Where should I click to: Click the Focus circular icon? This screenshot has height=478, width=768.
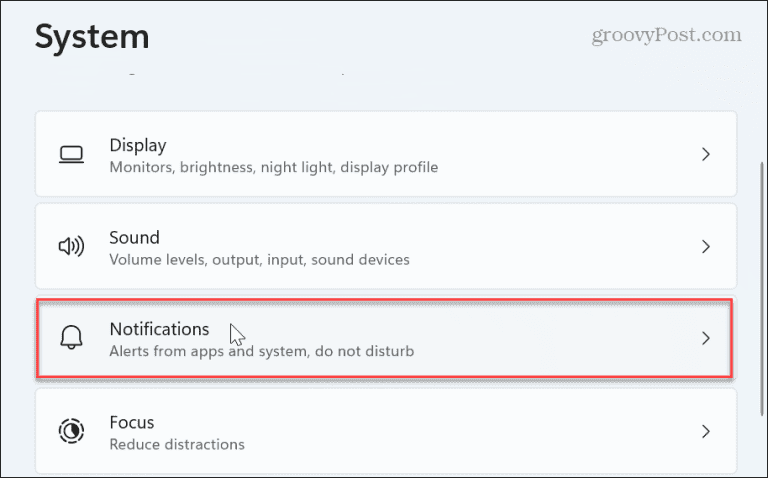click(72, 431)
